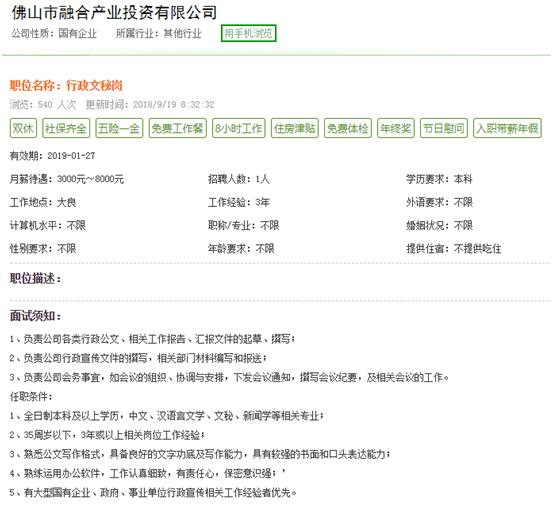
Task: Click 工作经验: 3年
Action: [238, 202]
